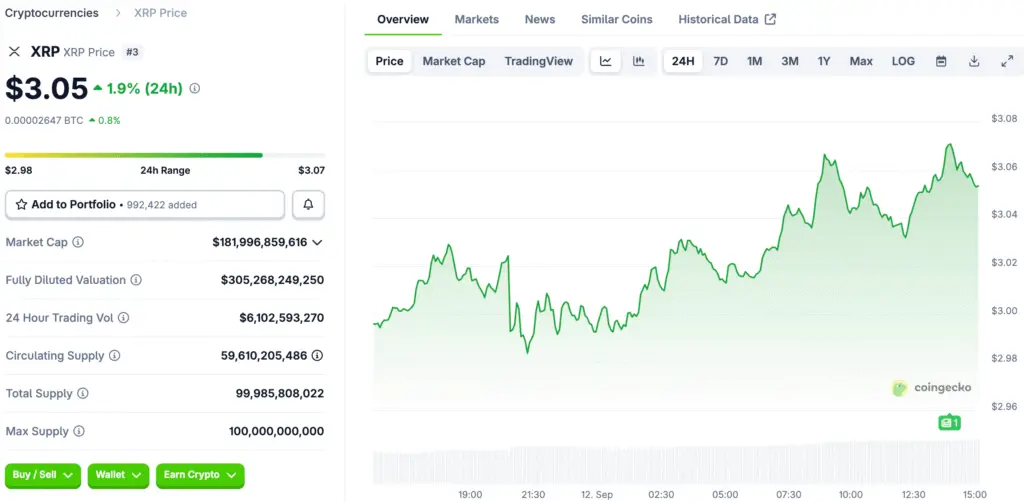Click the $305,268,249,250 valuation value

pos(272,280)
